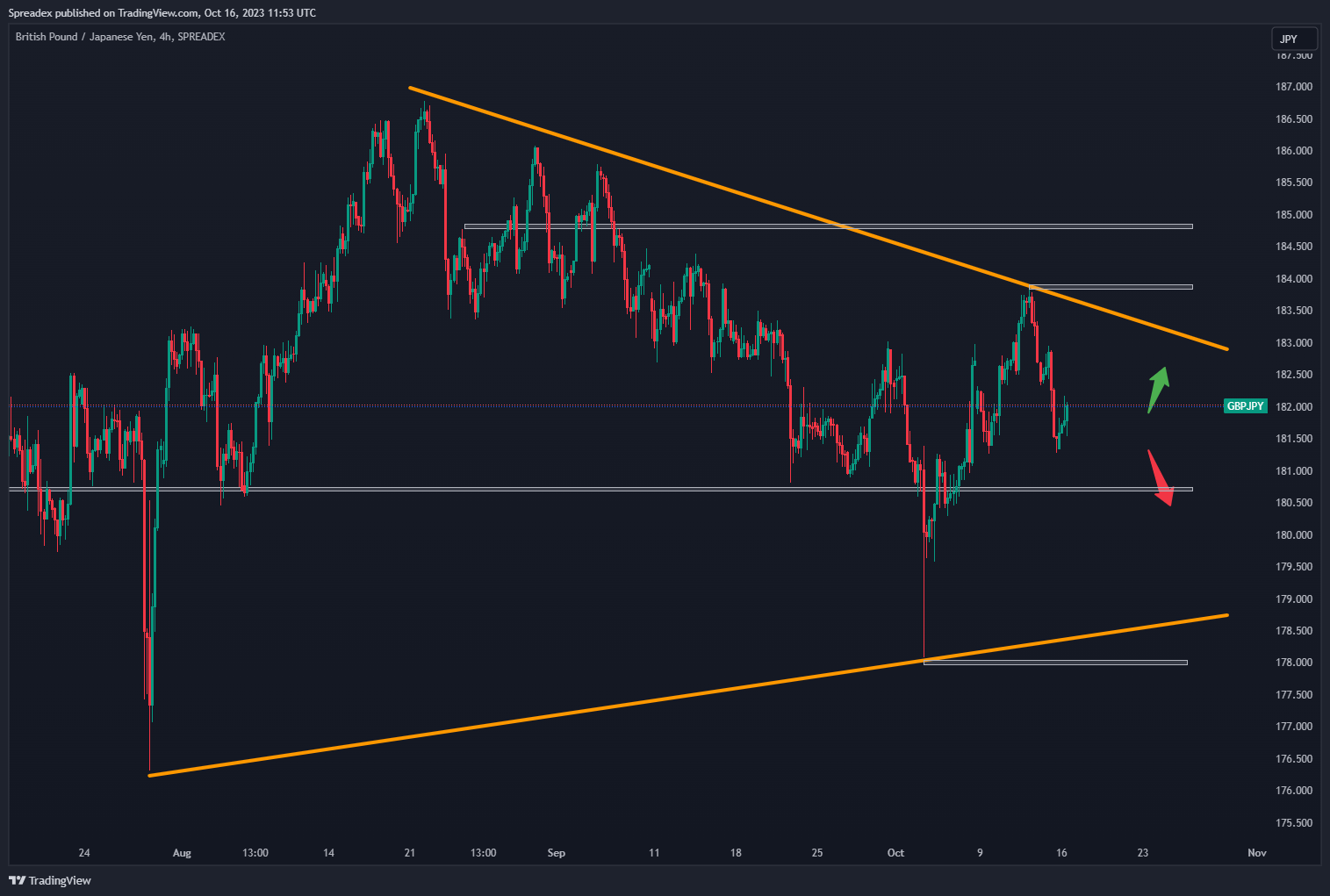Click the 182.000 price axis label
1330x896 pixels.
[1294, 407]
